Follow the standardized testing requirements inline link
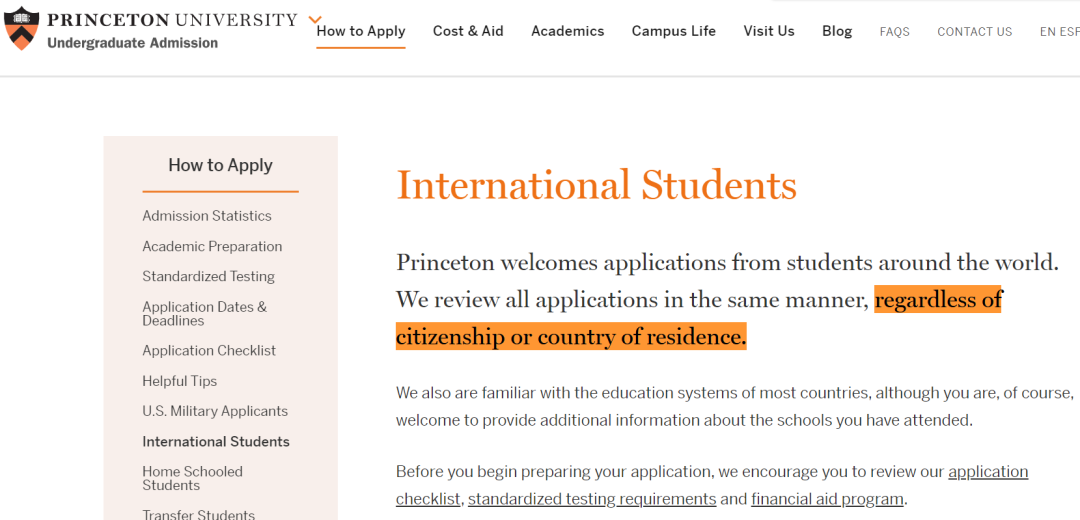Viewport: 1080px width, 520px height. (592, 499)
